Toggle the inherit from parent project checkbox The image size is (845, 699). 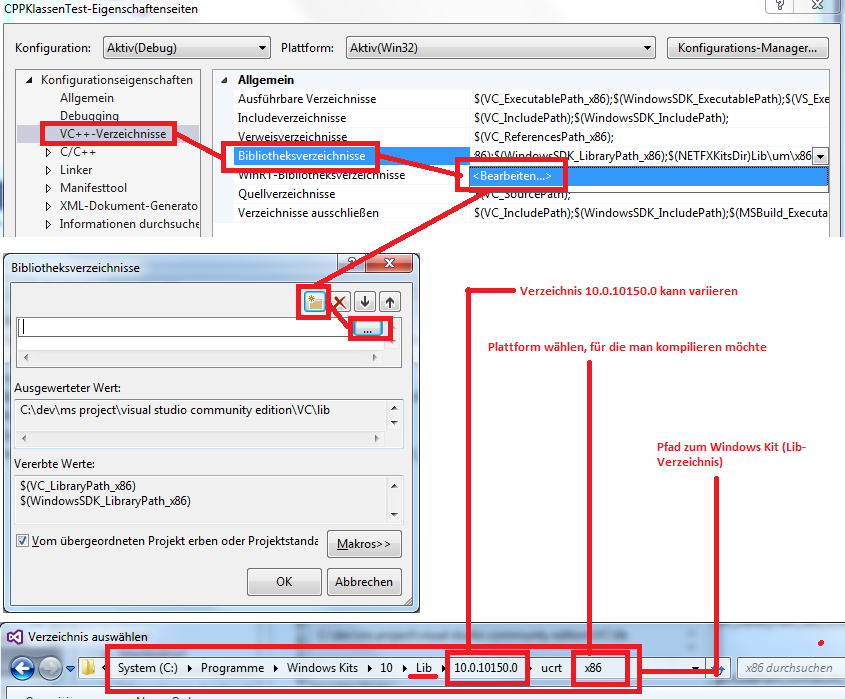click(x=23, y=541)
